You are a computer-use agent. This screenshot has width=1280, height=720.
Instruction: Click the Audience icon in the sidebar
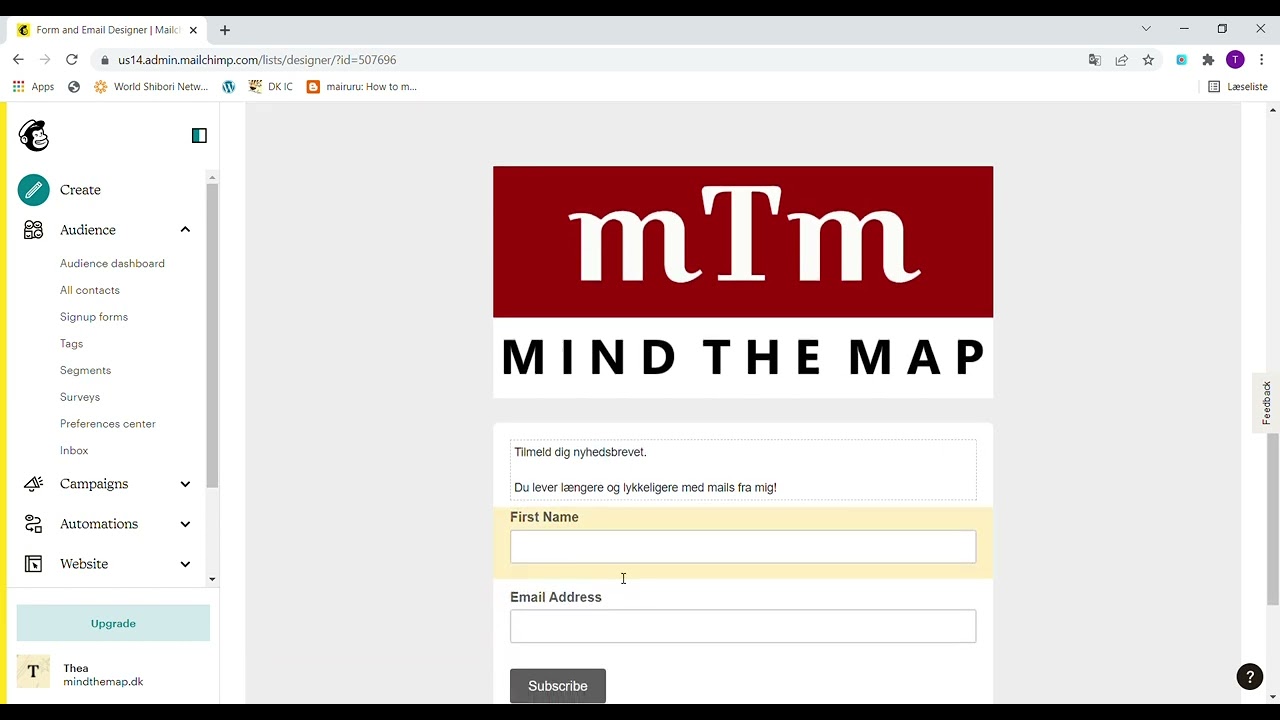pos(33,230)
